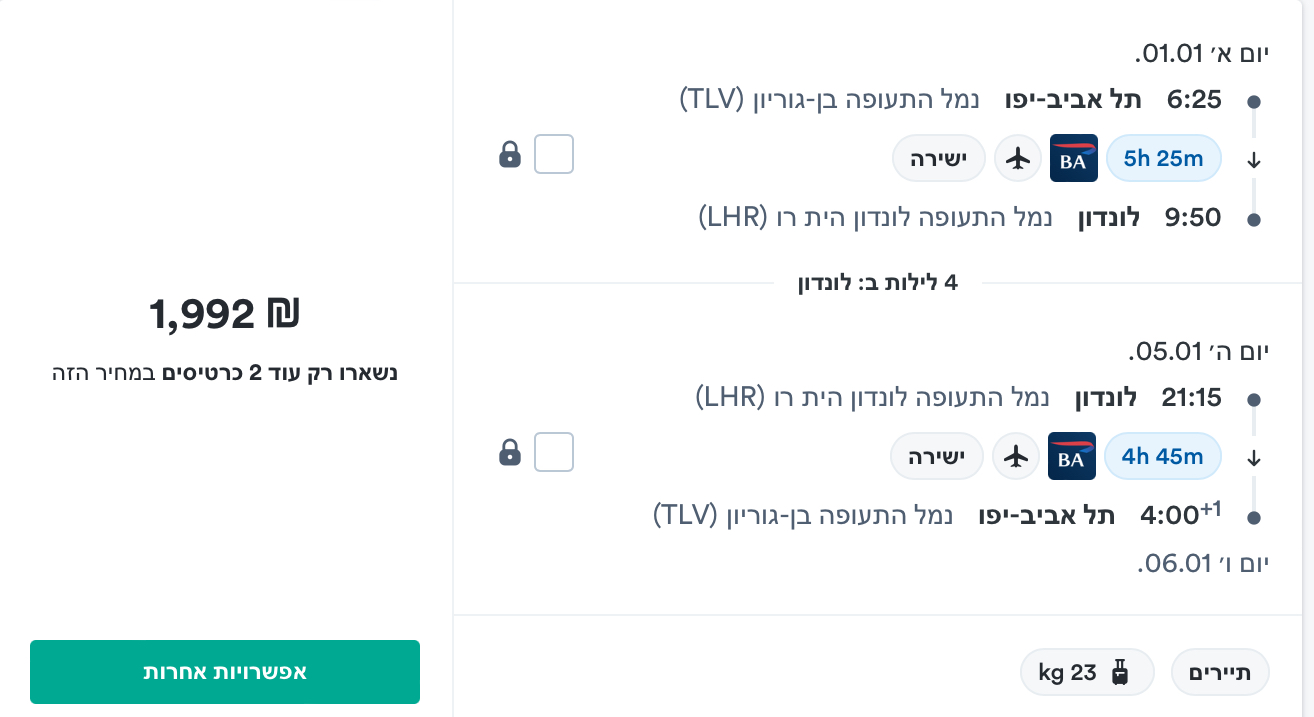The width and height of the screenshot is (1314, 717).
Task: Click the lock icon beside return flight
Action: coord(510,452)
